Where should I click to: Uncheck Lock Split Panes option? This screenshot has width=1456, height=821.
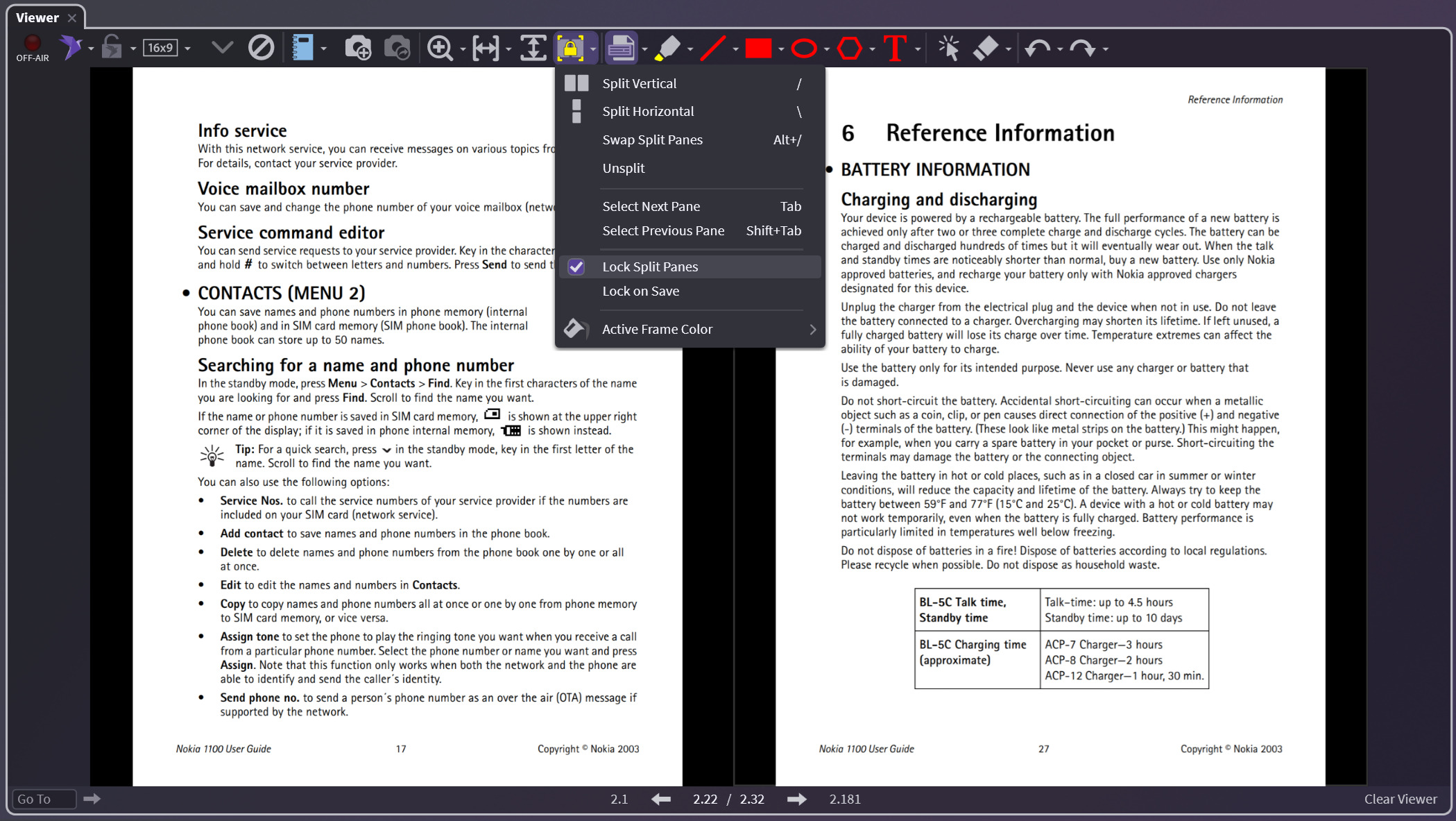click(x=649, y=266)
